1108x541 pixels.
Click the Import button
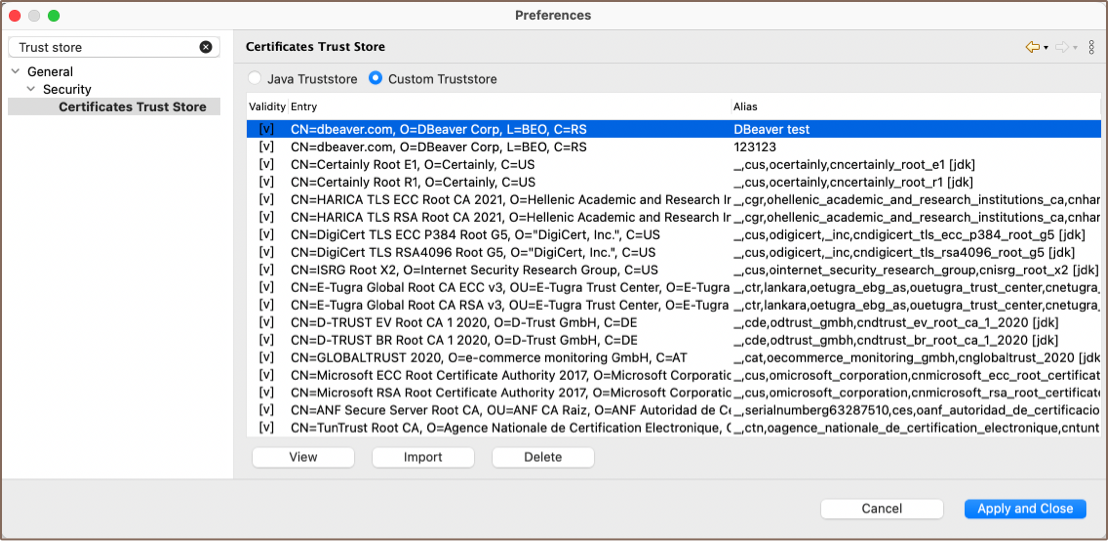point(423,457)
